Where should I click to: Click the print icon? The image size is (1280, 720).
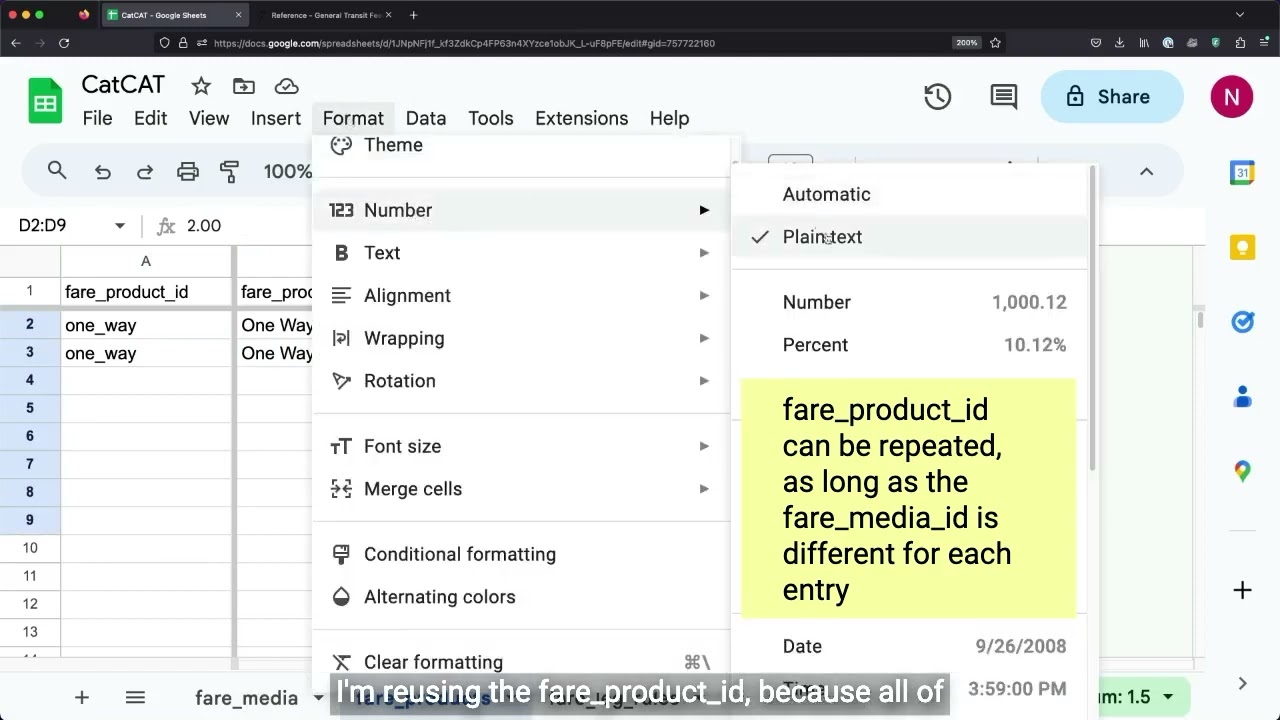pyautogui.click(x=188, y=172)
